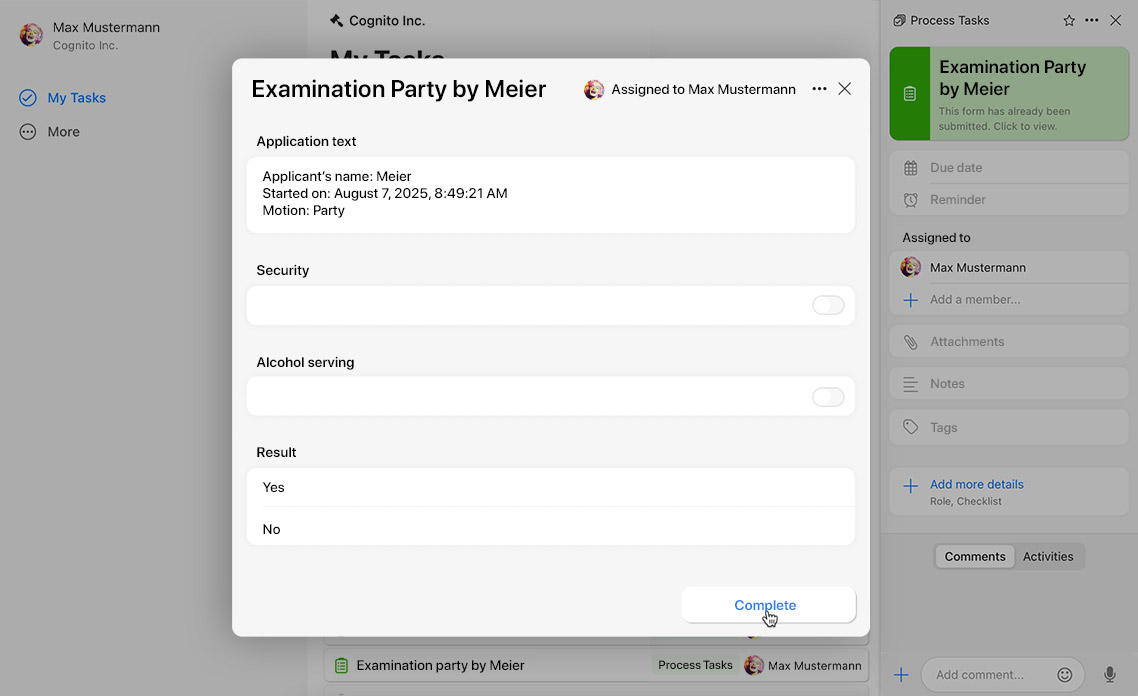Expand the More item in left sidebar
The height and width of the screenshot is (696, 1138).
(63, 132)
